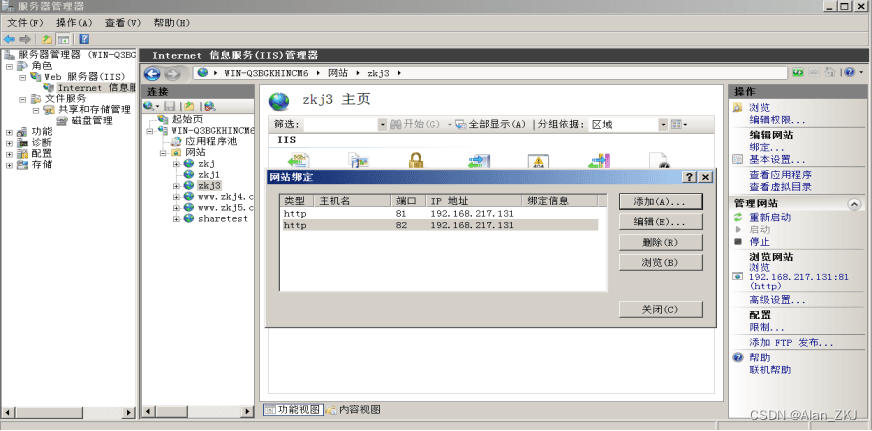Click the blue help question mark toolbar icon
872x431 pixels.
click(84, 39)
